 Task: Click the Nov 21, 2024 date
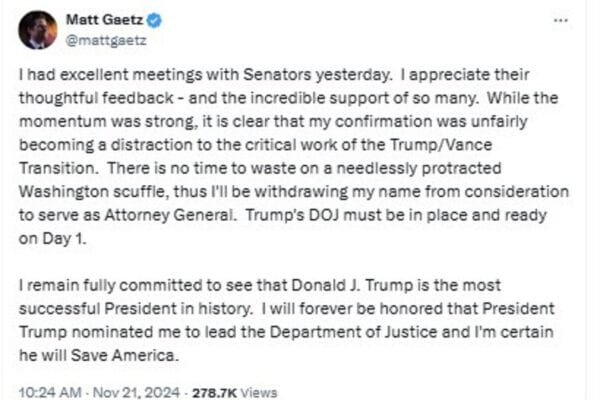tap(136, 393)
